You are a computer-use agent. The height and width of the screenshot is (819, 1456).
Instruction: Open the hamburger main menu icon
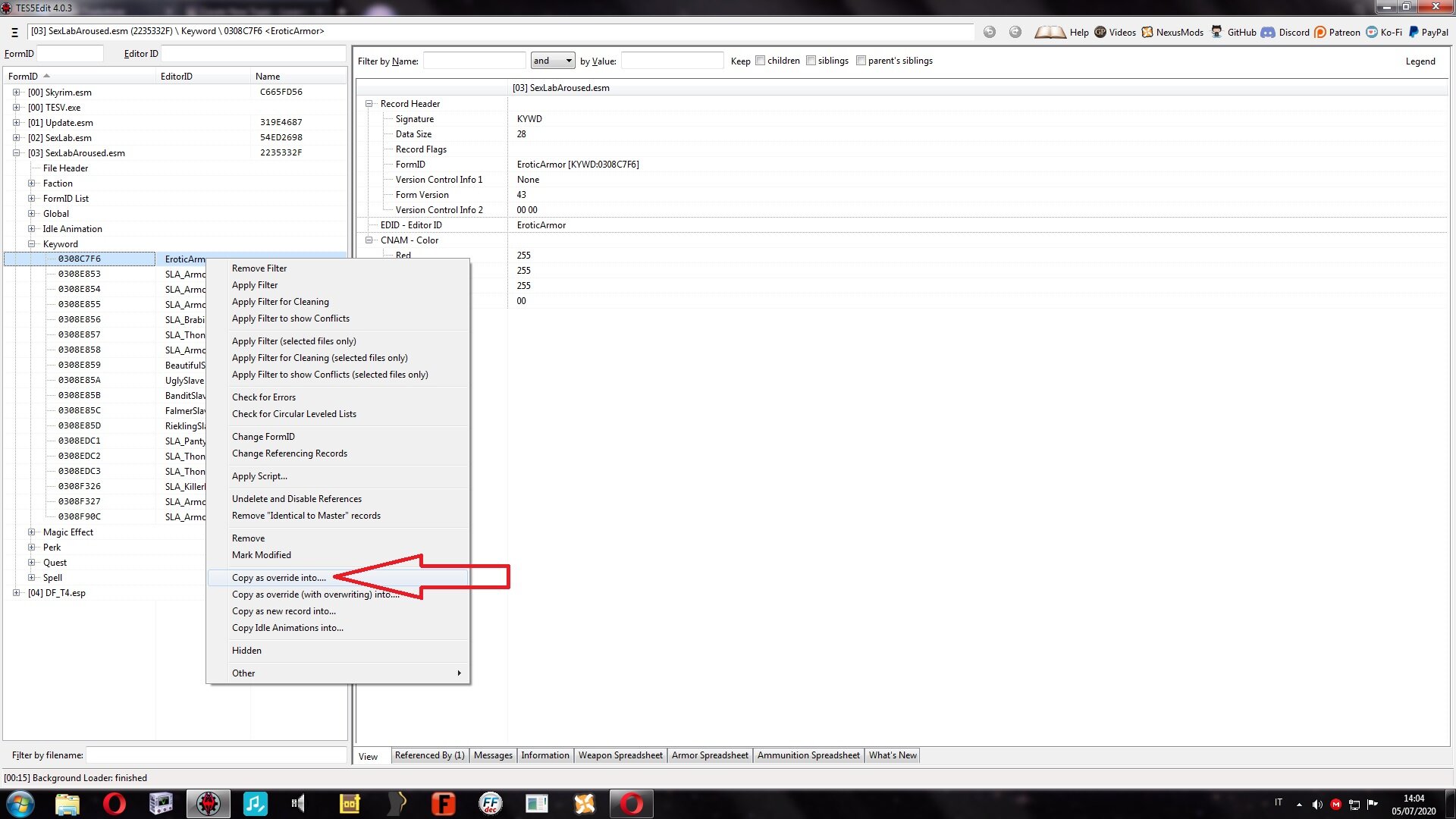coord(14,32)
